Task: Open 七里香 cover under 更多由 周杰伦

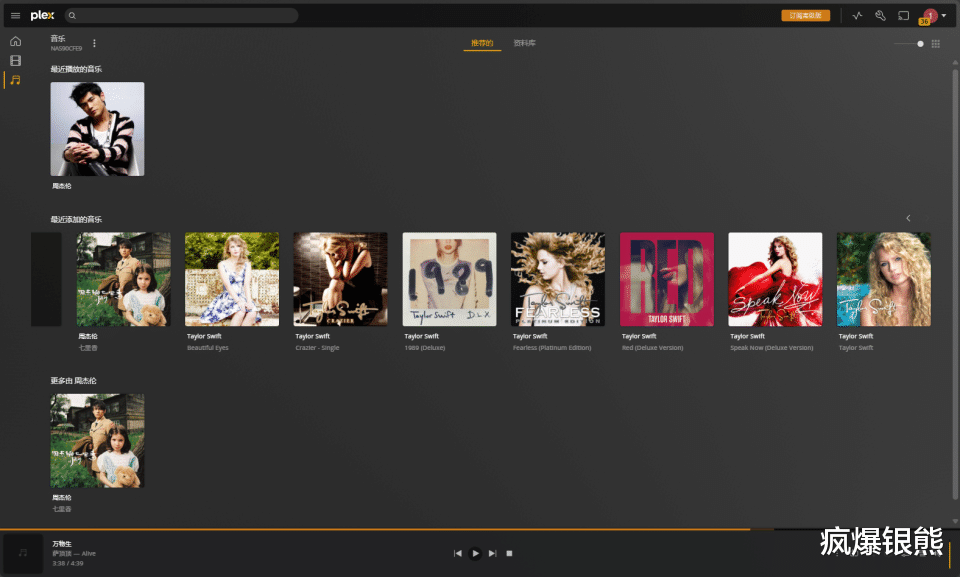Action: click(x=97, y=441)
